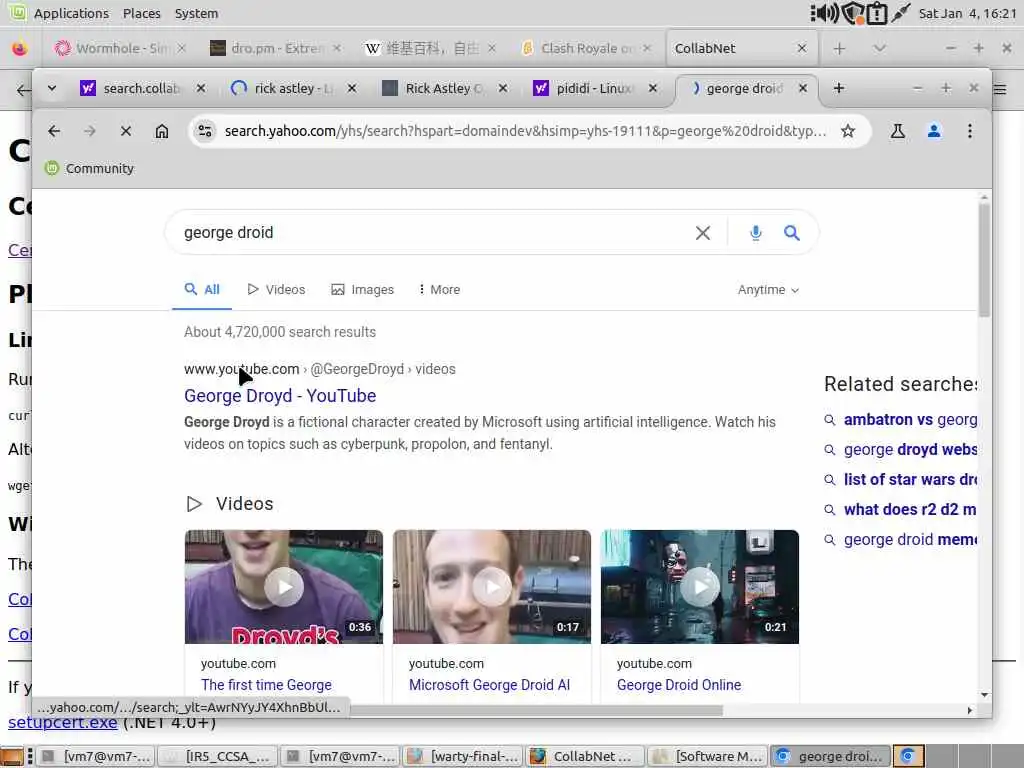Screen dimensions: 1024x768
Task: Click the Chrome address bar URL
Action: [x=525, y=131]
